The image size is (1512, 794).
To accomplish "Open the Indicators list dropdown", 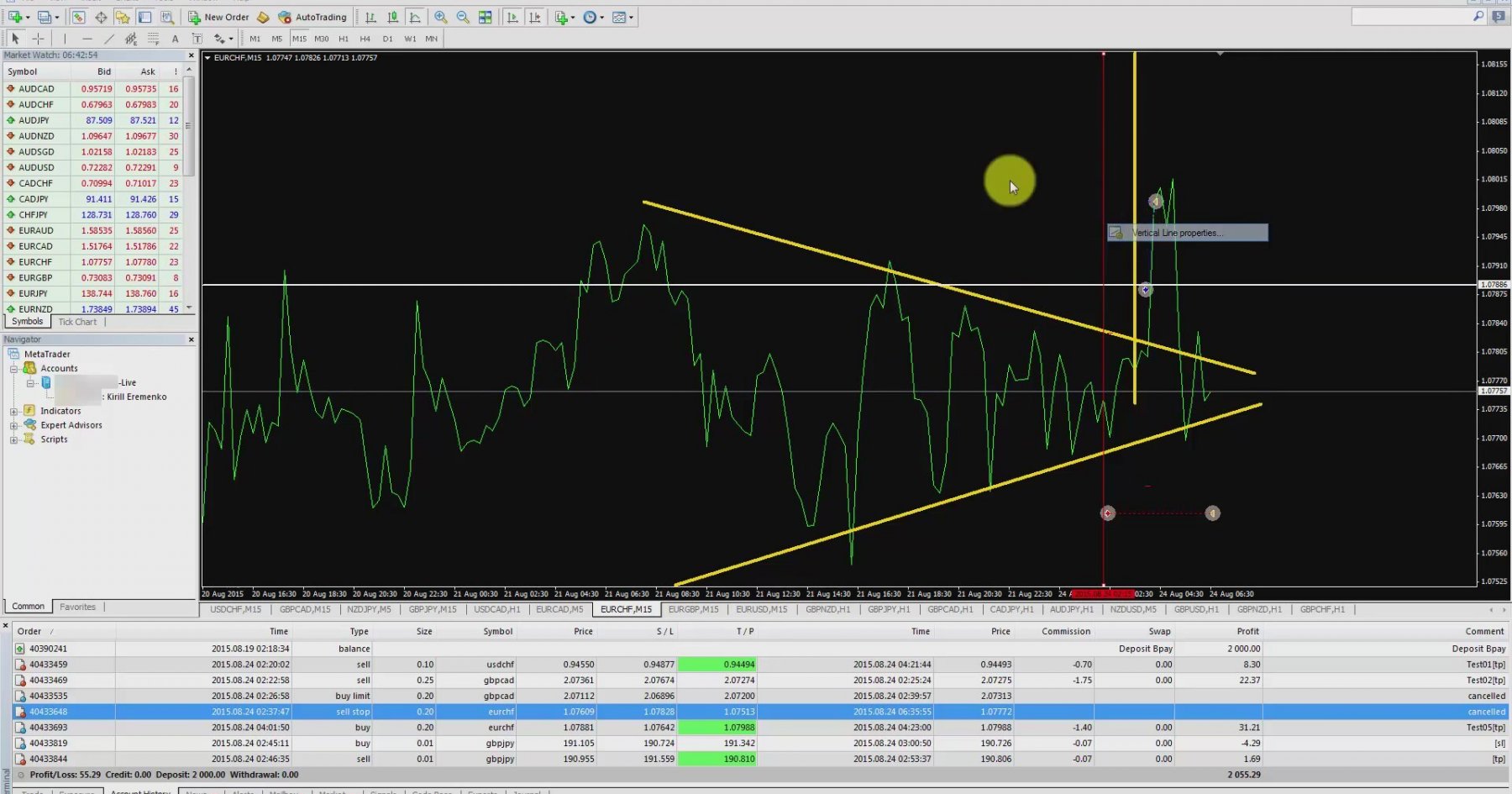I will tap(564, 17).
